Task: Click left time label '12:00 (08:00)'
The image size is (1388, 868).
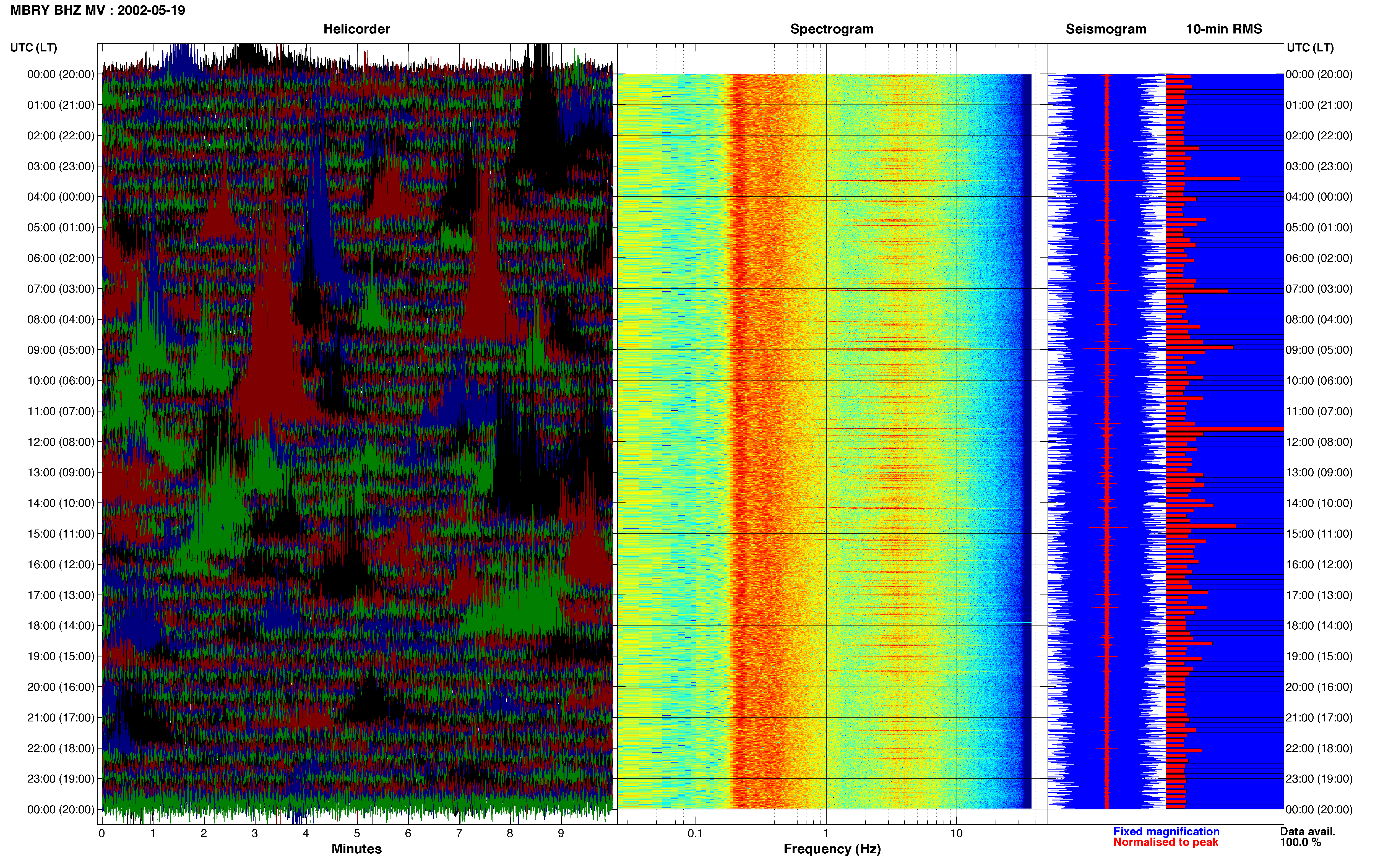Action: click(61, 442)
